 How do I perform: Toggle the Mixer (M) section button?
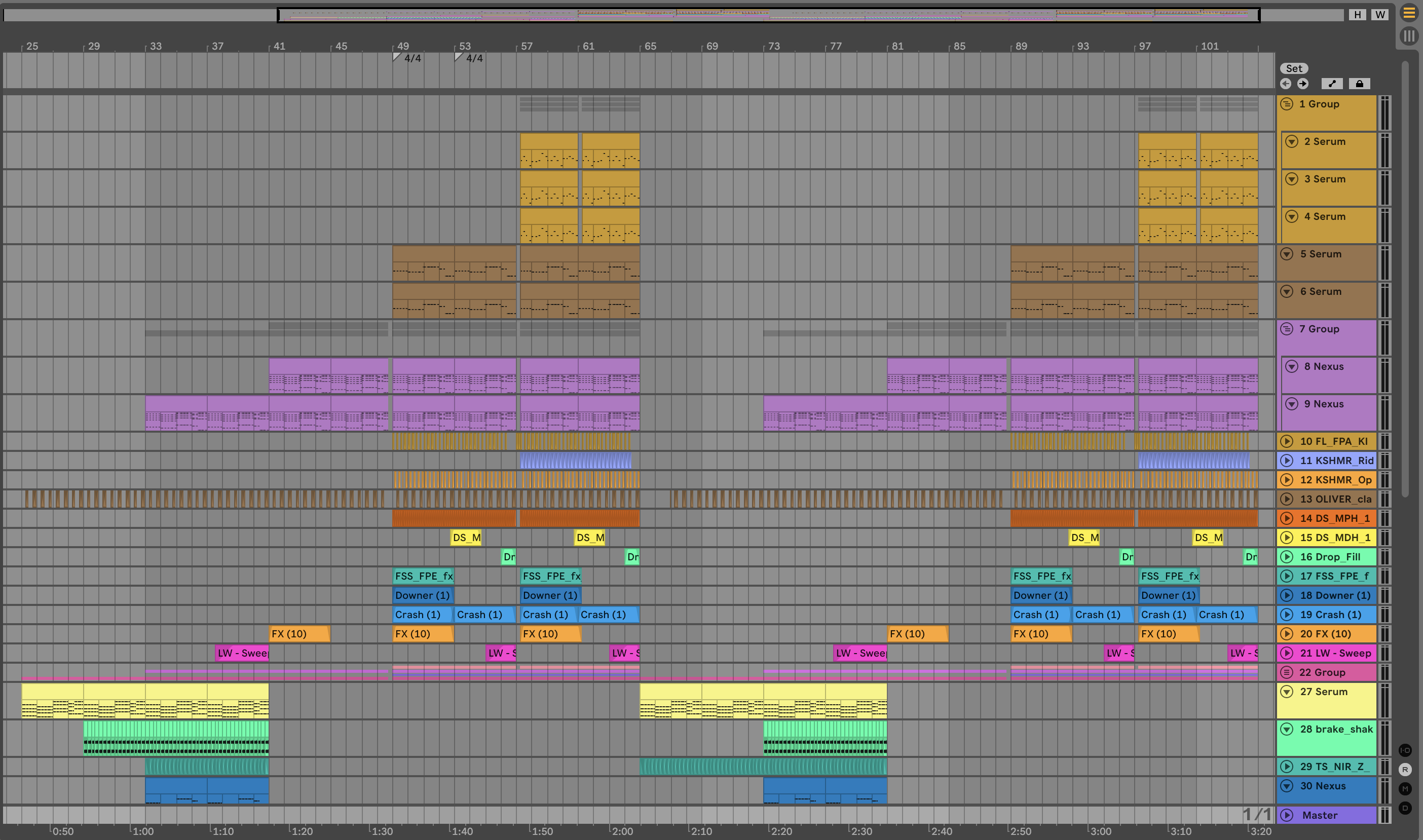(1405, 789)
